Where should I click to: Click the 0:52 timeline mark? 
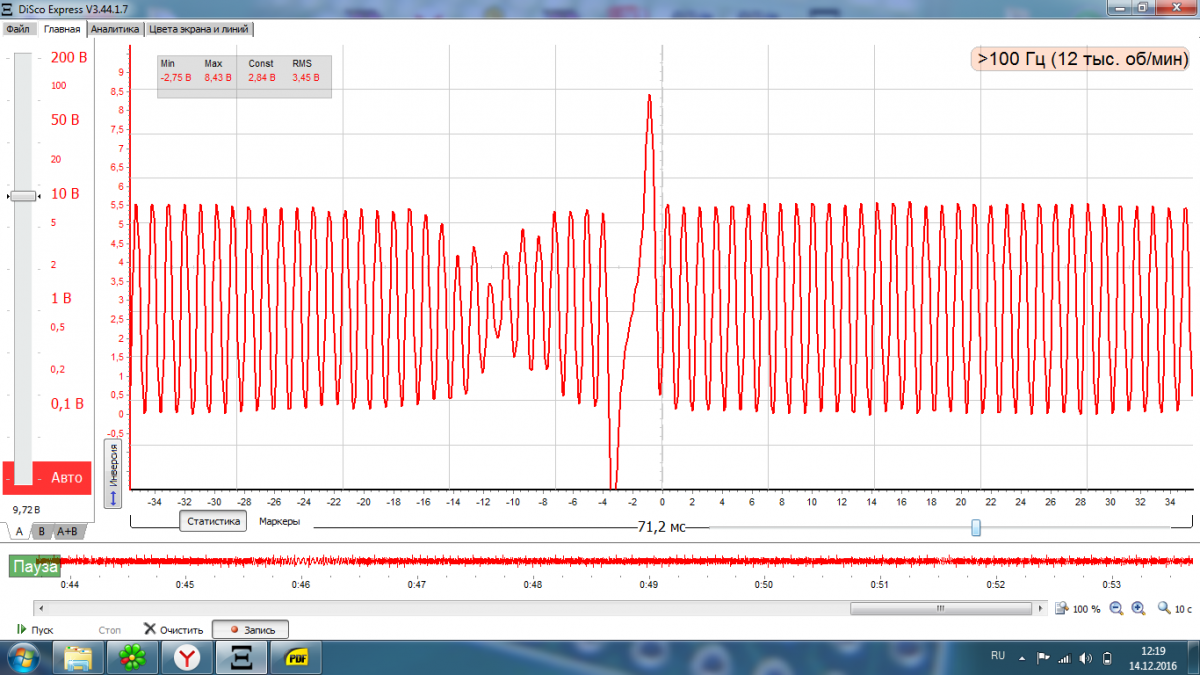point(995,584)
